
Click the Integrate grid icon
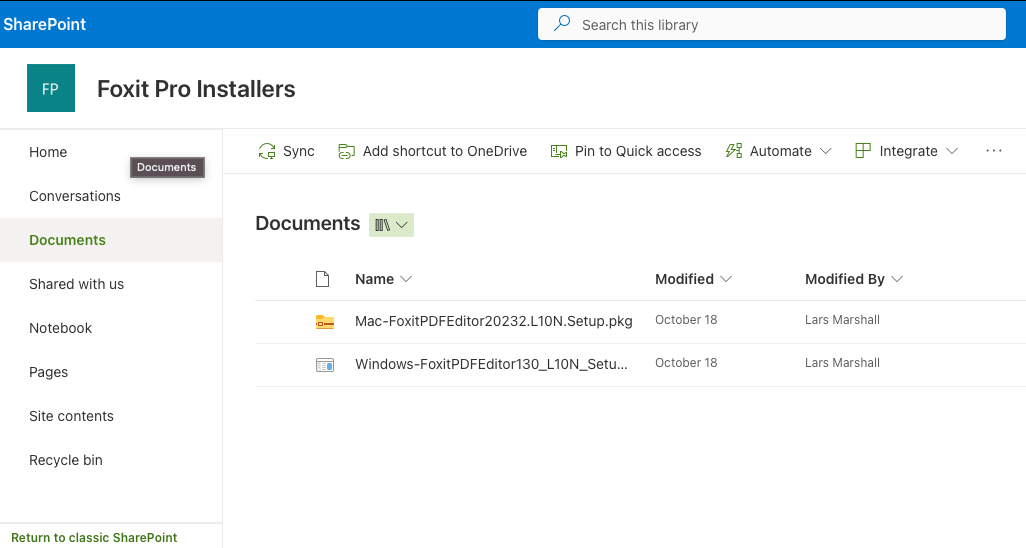(863, 151)
